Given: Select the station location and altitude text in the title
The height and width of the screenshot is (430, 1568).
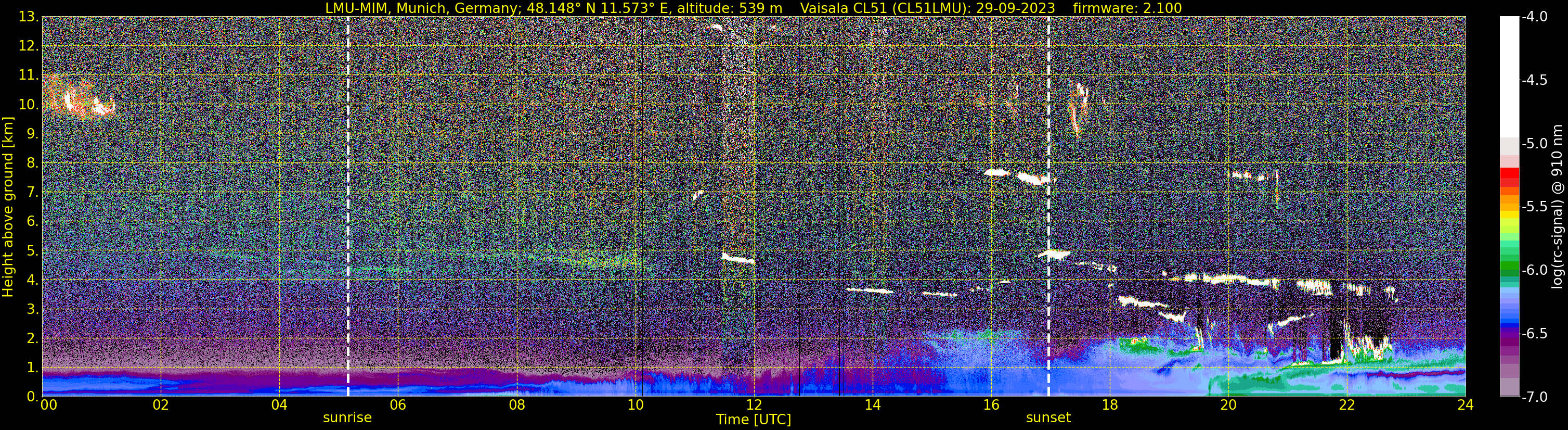Looking at the screenshot, I should click(553, 8).
